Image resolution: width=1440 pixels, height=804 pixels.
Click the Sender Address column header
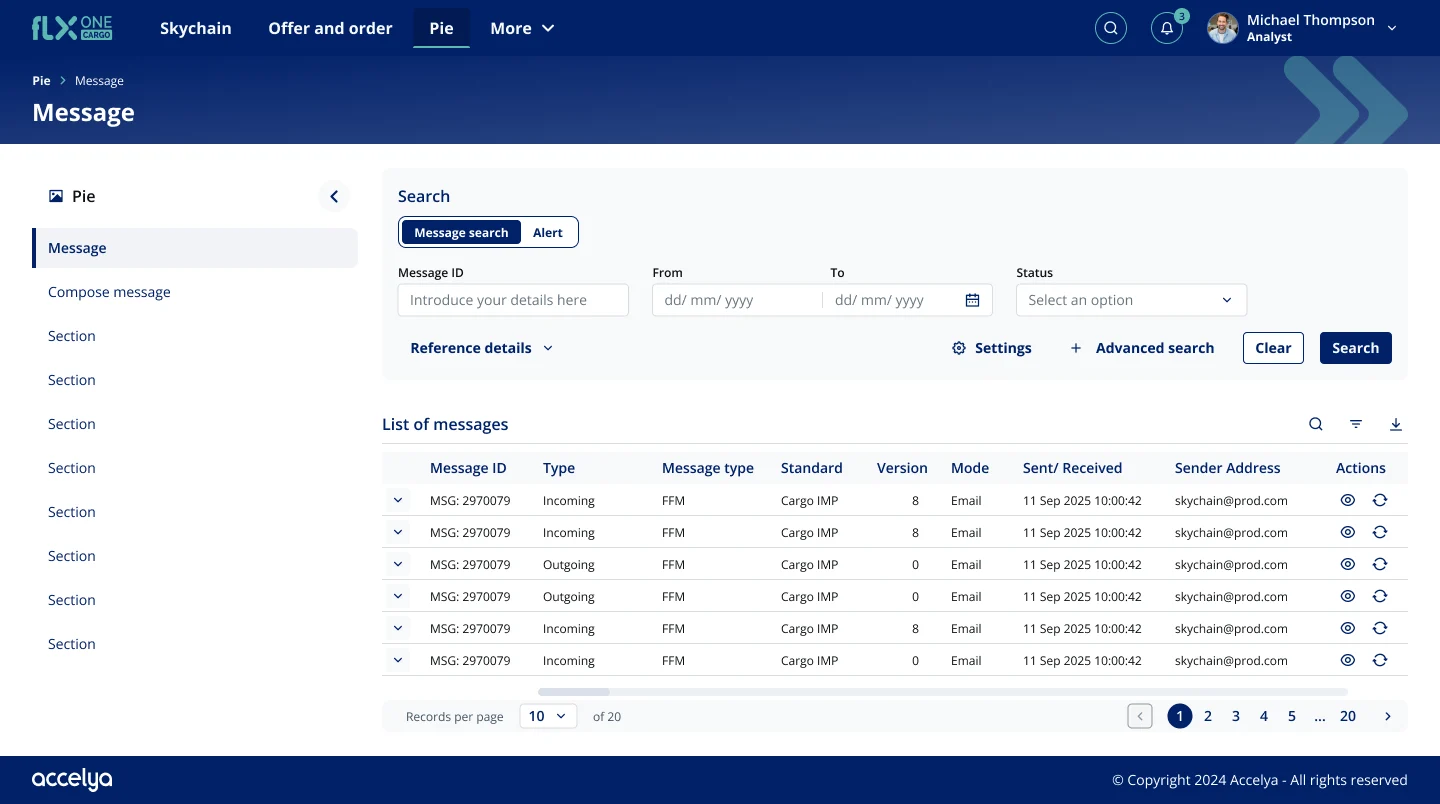pyautogui.click(x=1228, y=468)
